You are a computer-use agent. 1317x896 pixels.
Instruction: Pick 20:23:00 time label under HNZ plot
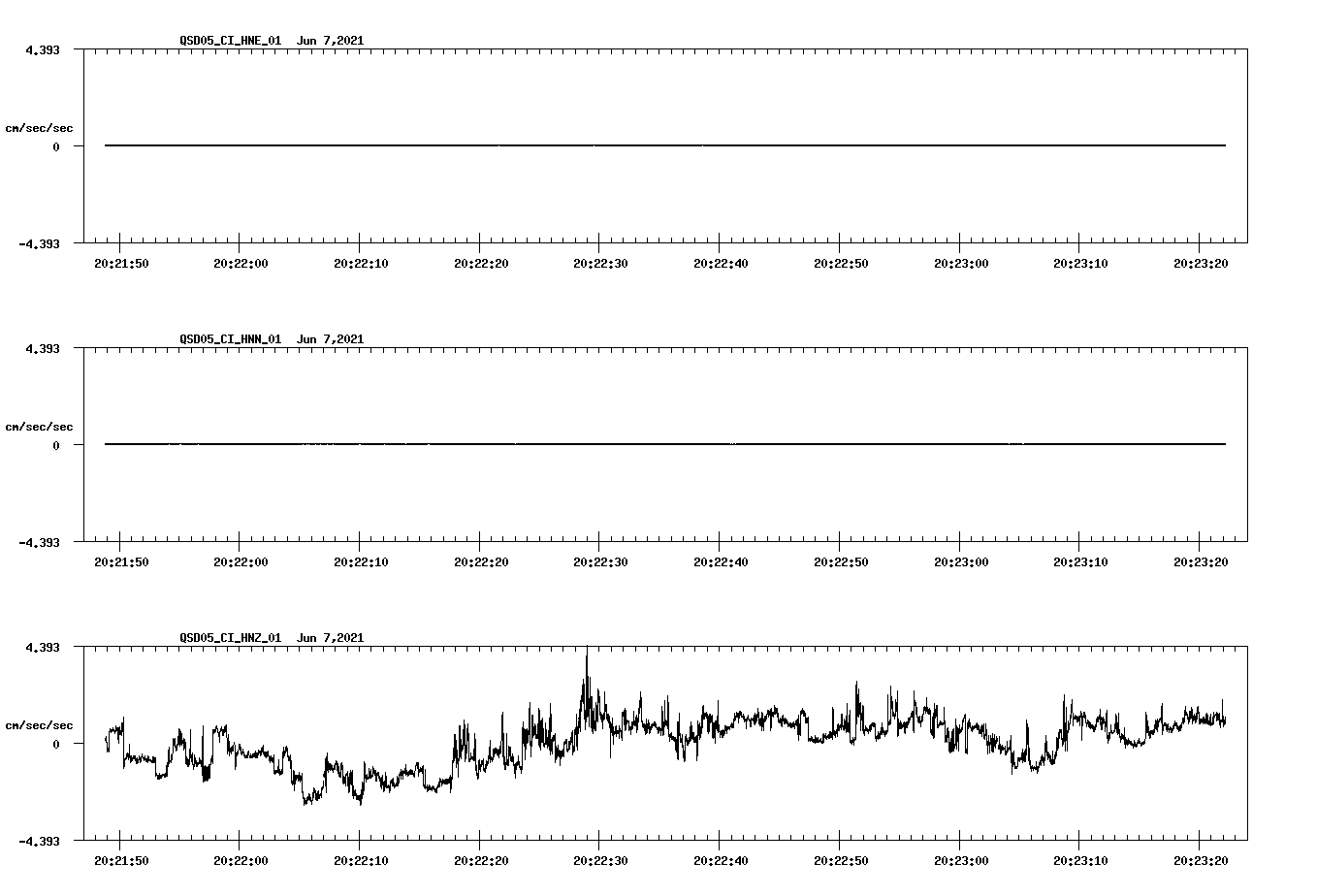click(961, 860)
